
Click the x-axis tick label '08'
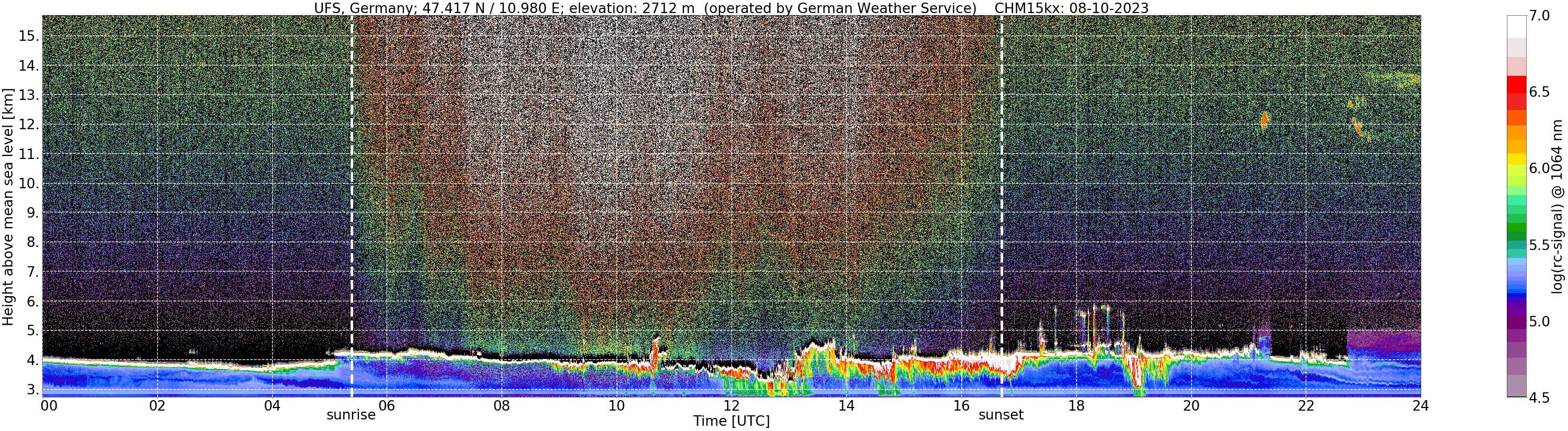[x=502, y=406]
